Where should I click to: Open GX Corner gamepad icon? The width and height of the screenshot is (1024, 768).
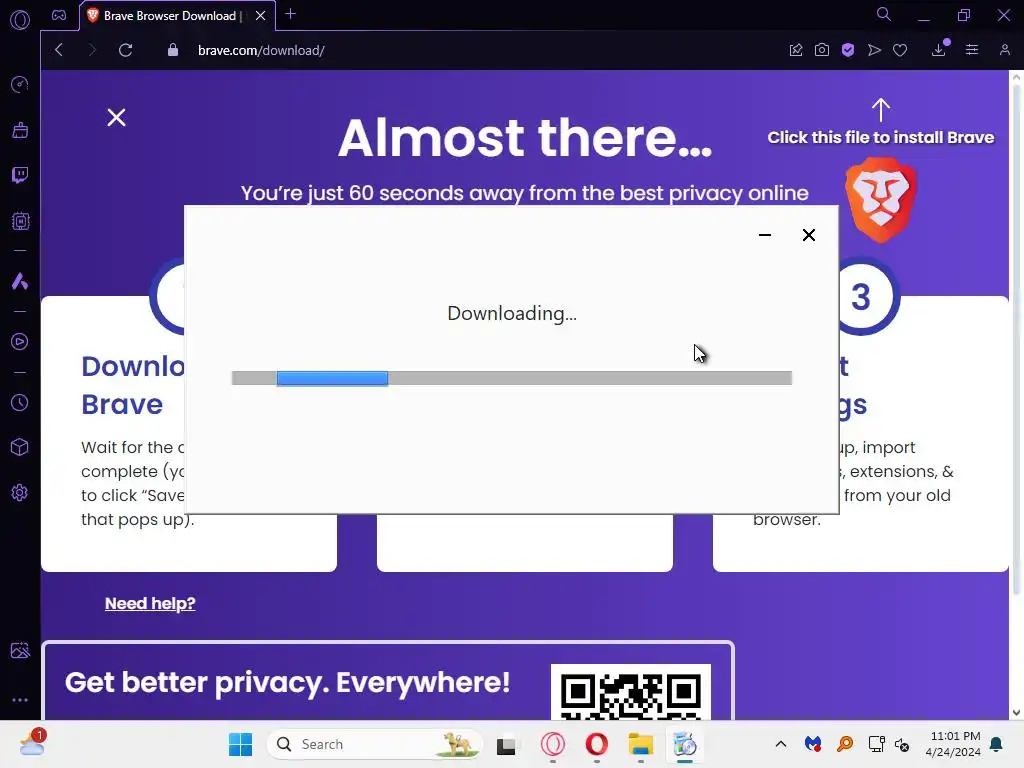click(x=59, y=16)
